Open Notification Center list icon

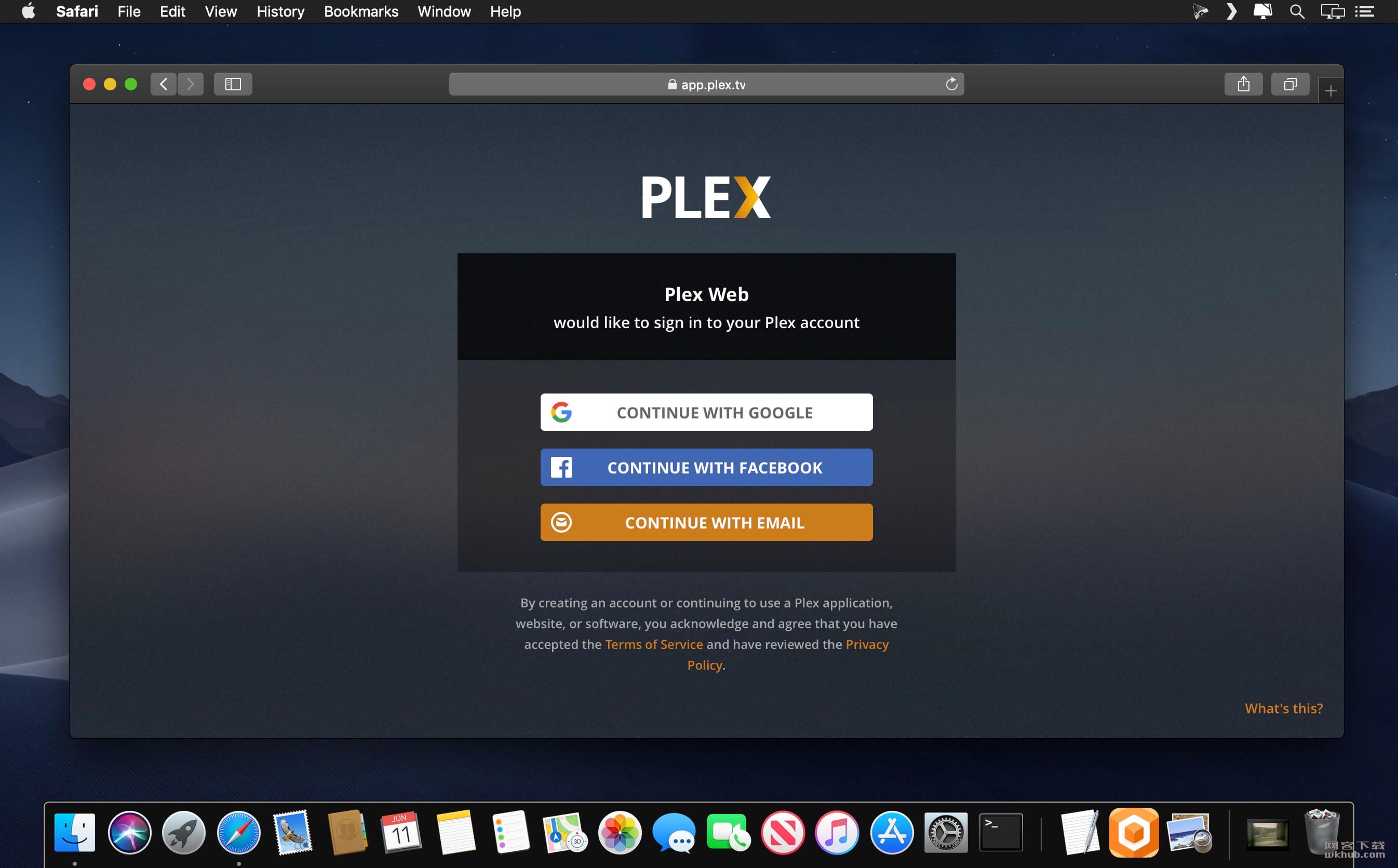pos(1364,11)
